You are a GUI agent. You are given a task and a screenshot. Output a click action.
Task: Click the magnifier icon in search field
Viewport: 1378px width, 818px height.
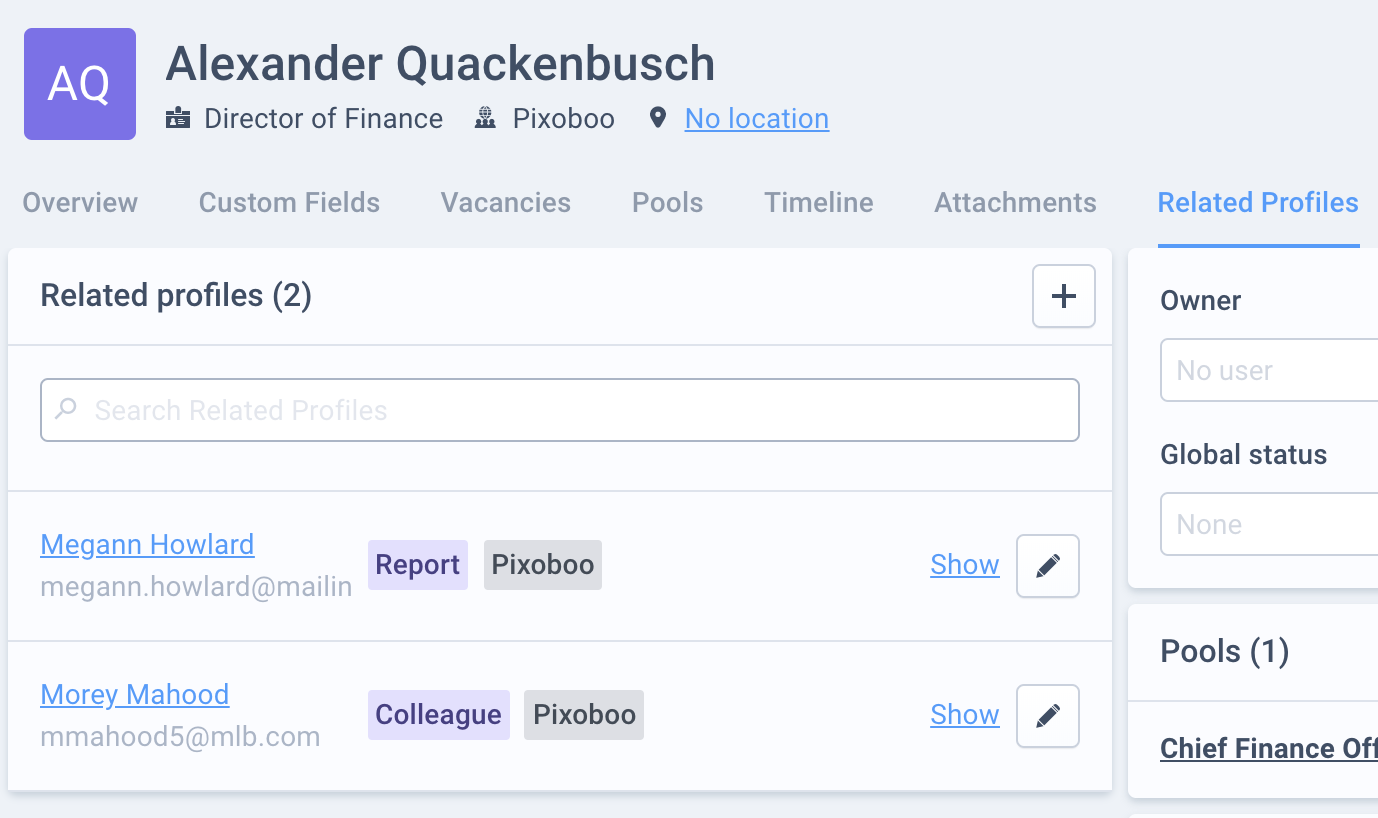(66, 409)
